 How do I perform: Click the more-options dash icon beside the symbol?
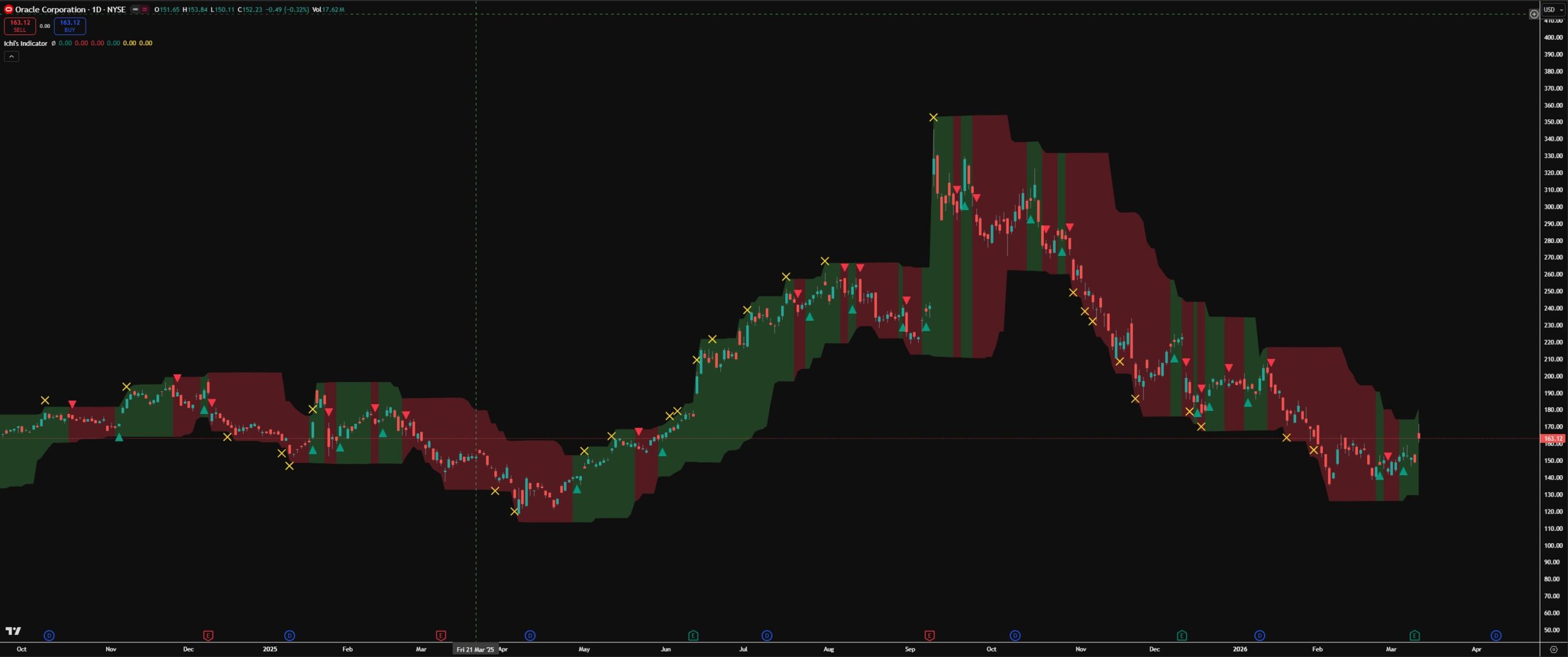pyautogui.click(x=136, y=10)
